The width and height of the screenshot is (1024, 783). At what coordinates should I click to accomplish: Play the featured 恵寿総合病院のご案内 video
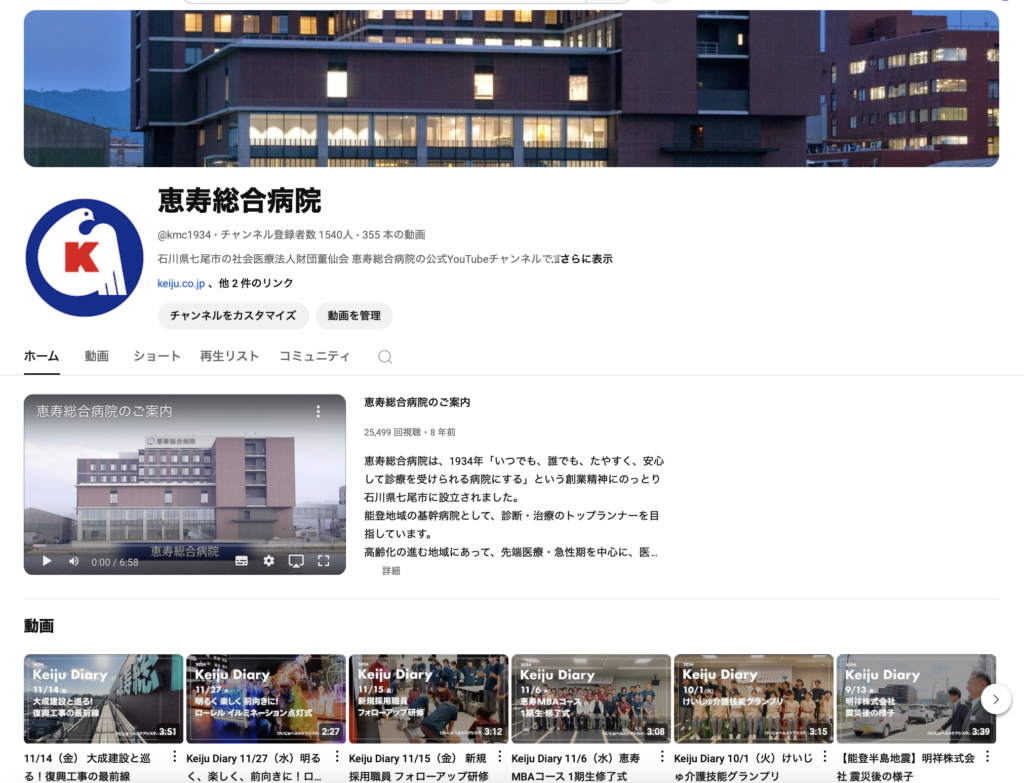[x=46, y=561]
